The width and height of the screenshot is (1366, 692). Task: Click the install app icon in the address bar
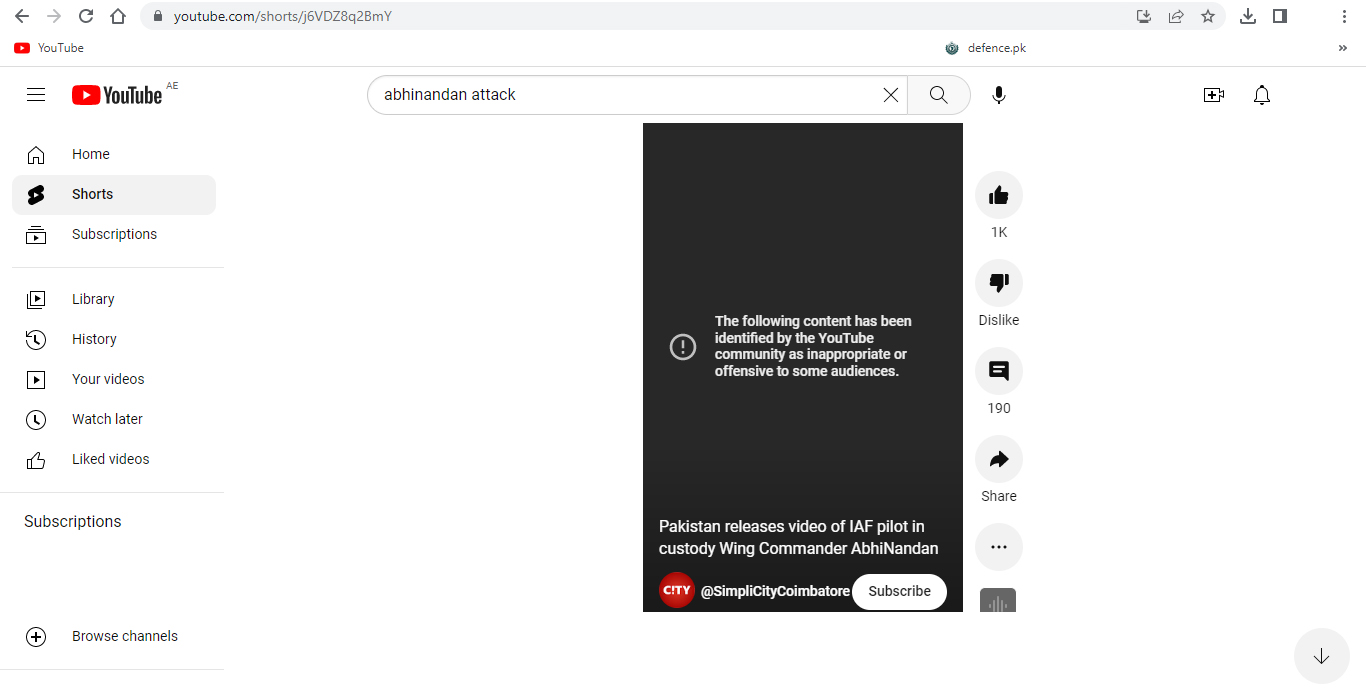click(x=1144, y=16)
